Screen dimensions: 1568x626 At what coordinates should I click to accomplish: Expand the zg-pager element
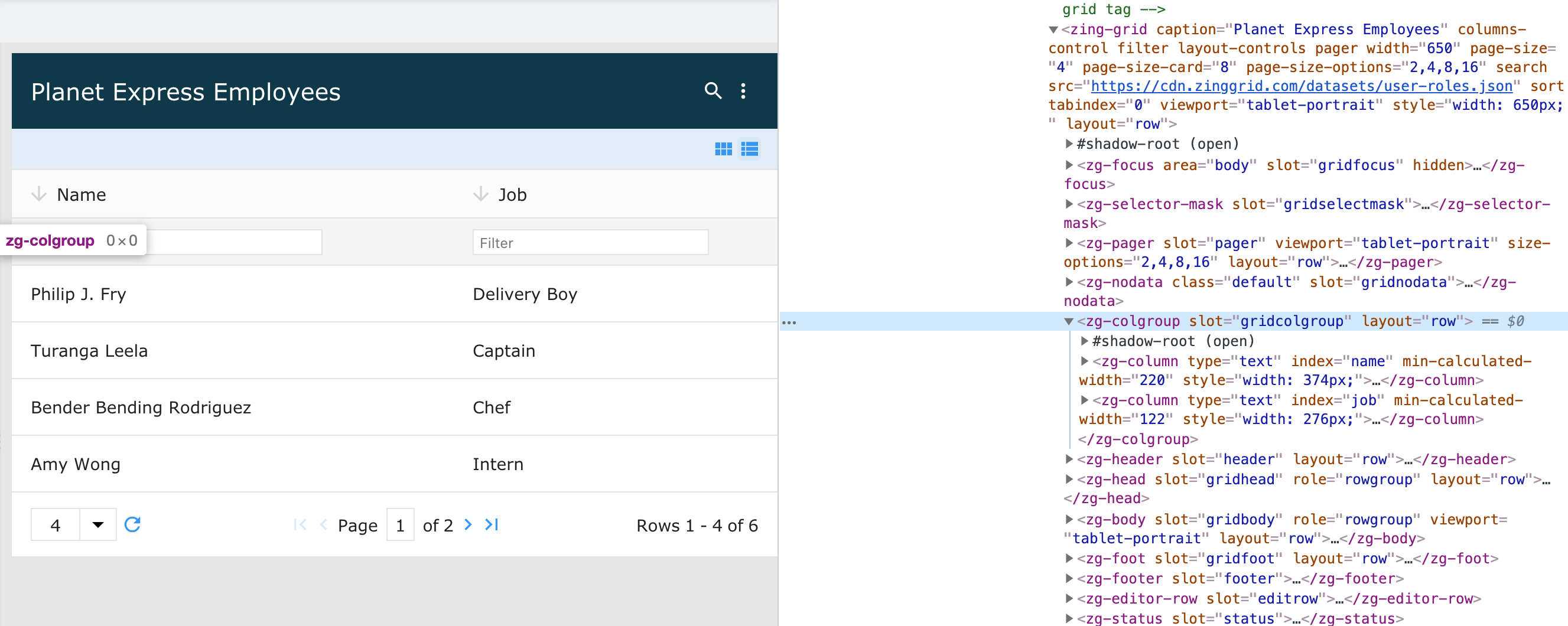1068,243
